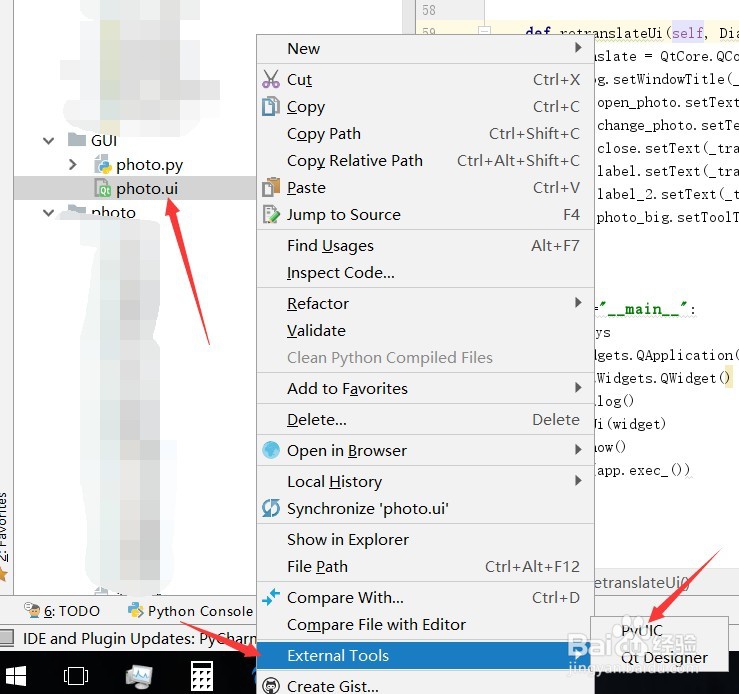
Task: Click the Favorites star icon
Action: tap(3, 574)
